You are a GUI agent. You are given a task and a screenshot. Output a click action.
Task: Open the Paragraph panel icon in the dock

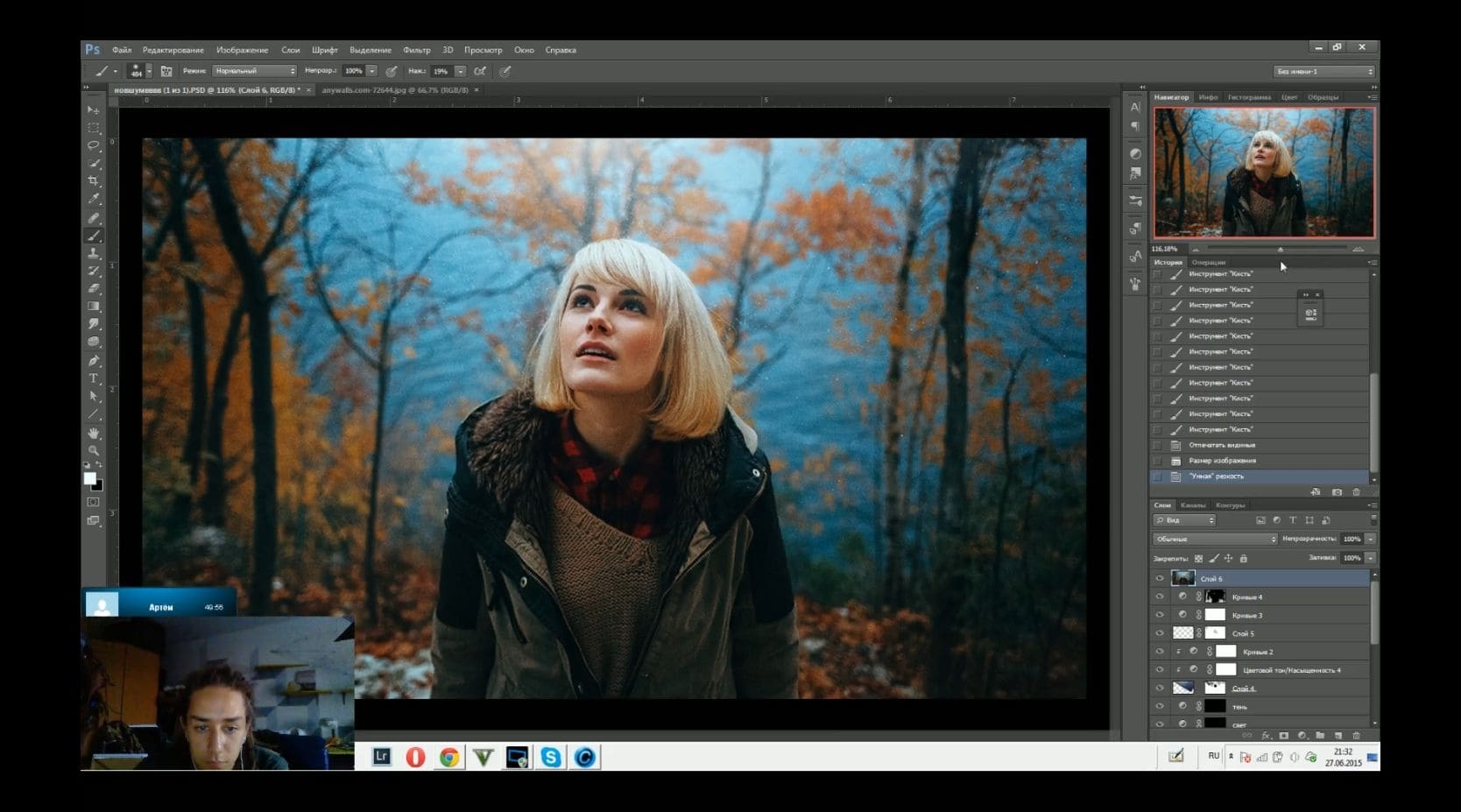point(1135,127)
